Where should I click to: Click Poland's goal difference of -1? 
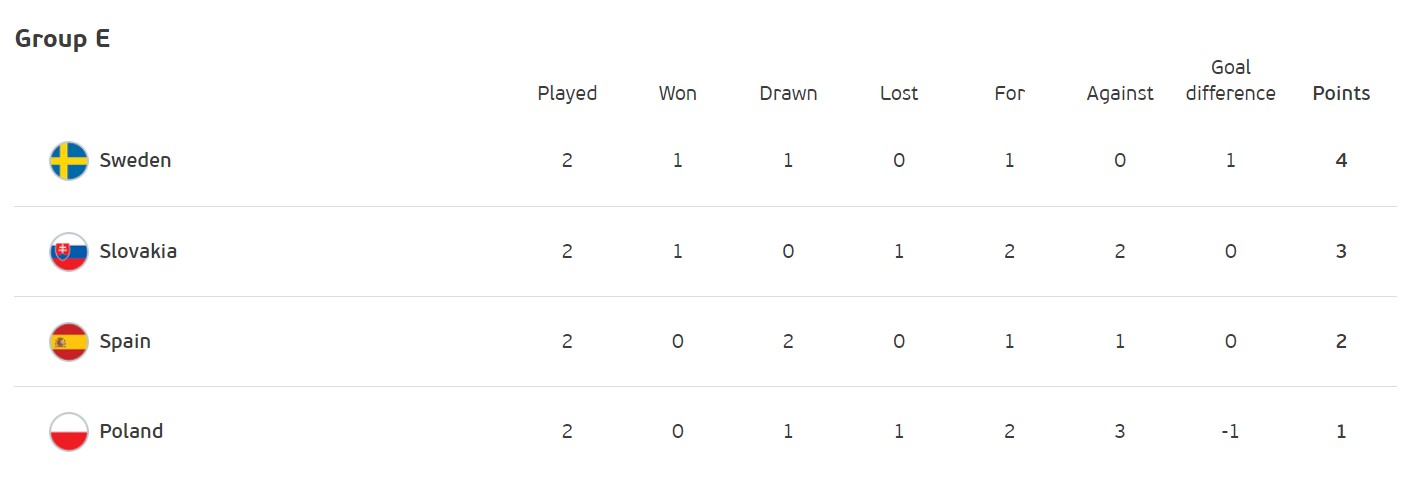coord(1230,431)
